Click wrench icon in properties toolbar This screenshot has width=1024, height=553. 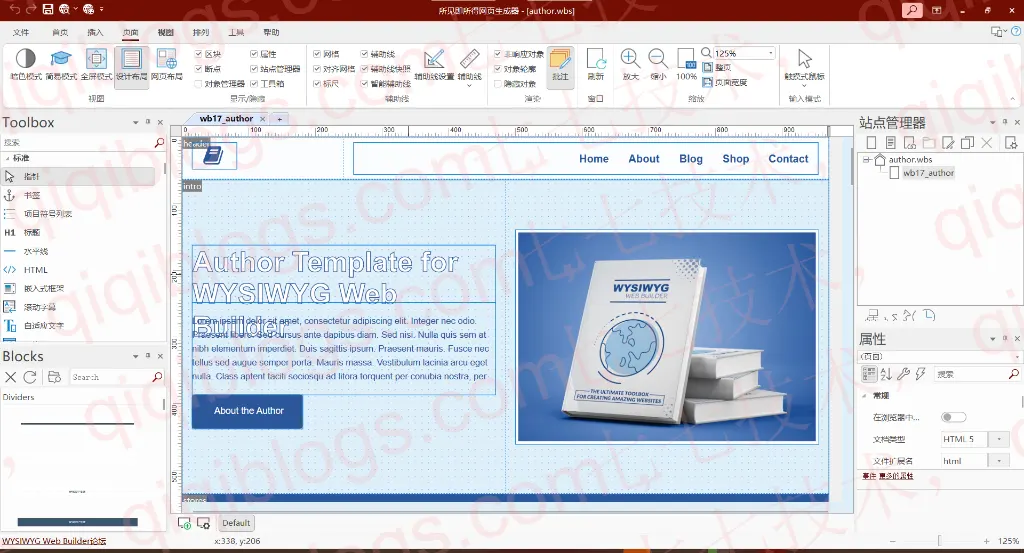903,374
